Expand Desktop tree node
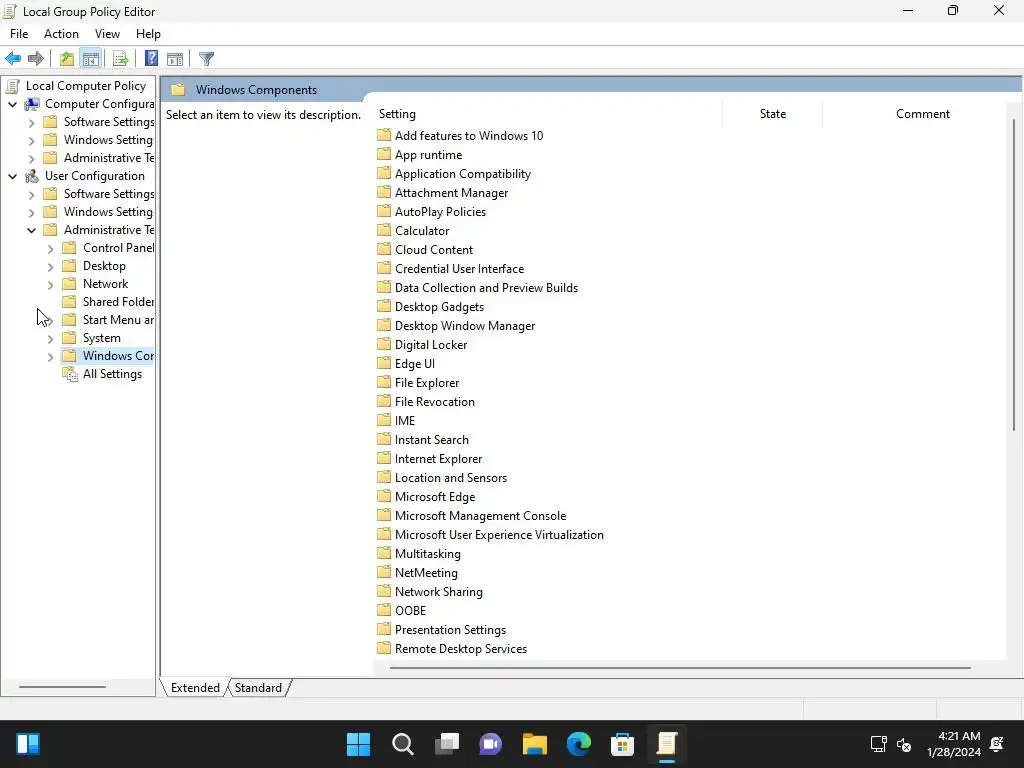 (x=50, y=266)
